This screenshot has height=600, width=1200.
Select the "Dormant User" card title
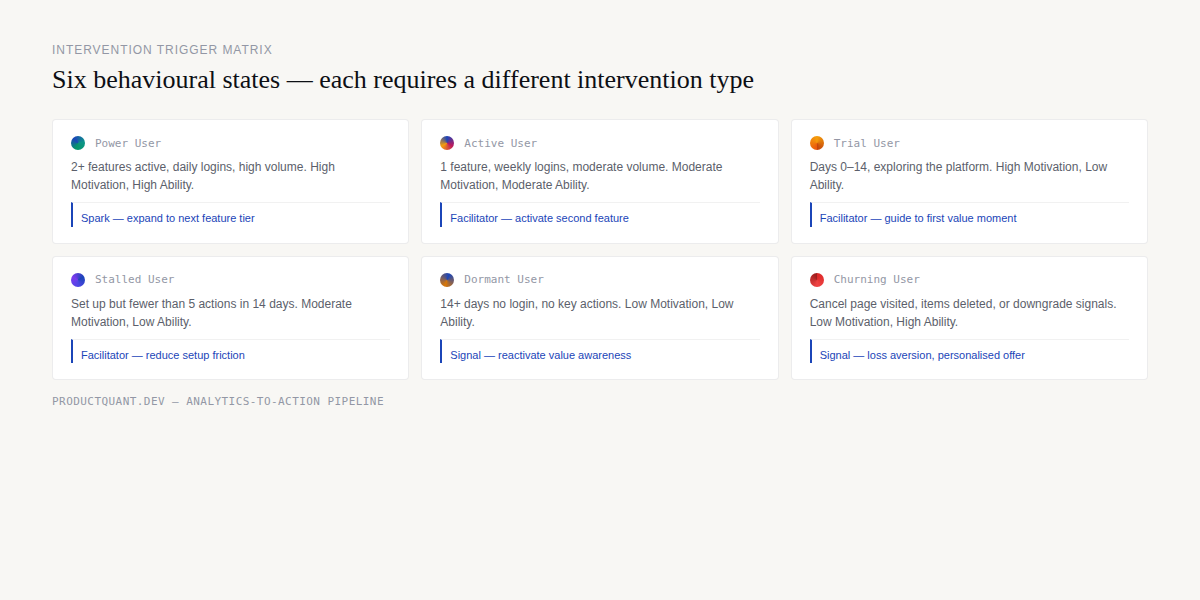coord(504,280)
